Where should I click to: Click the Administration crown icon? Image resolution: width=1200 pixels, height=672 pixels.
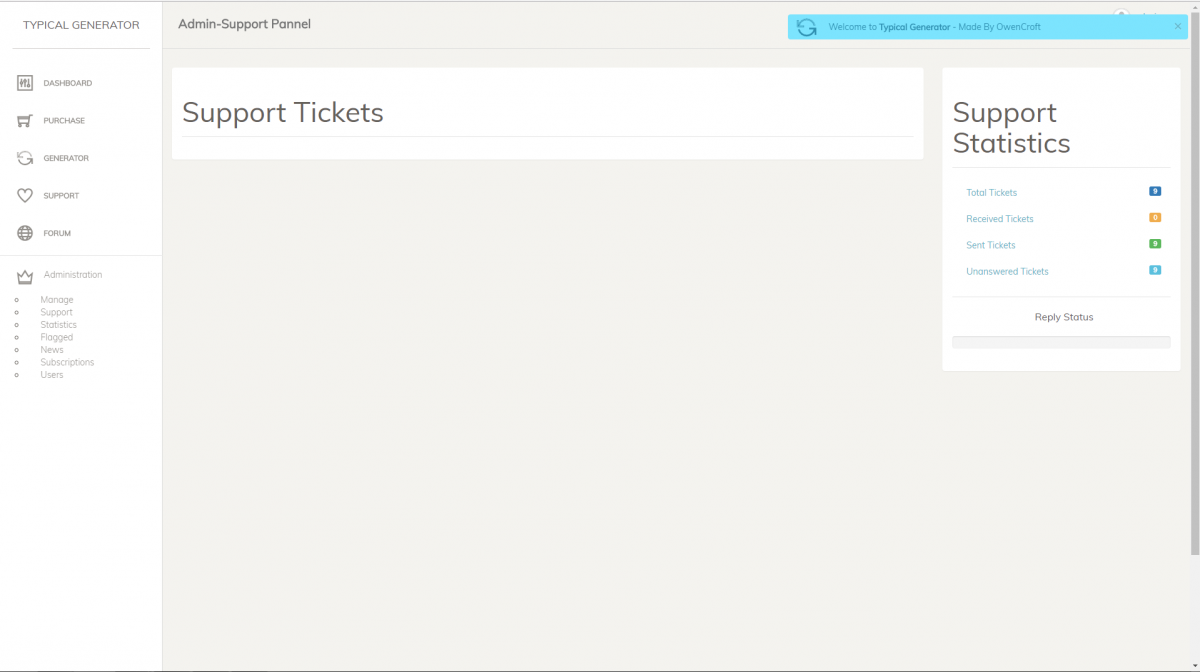(x=25, y=276)
